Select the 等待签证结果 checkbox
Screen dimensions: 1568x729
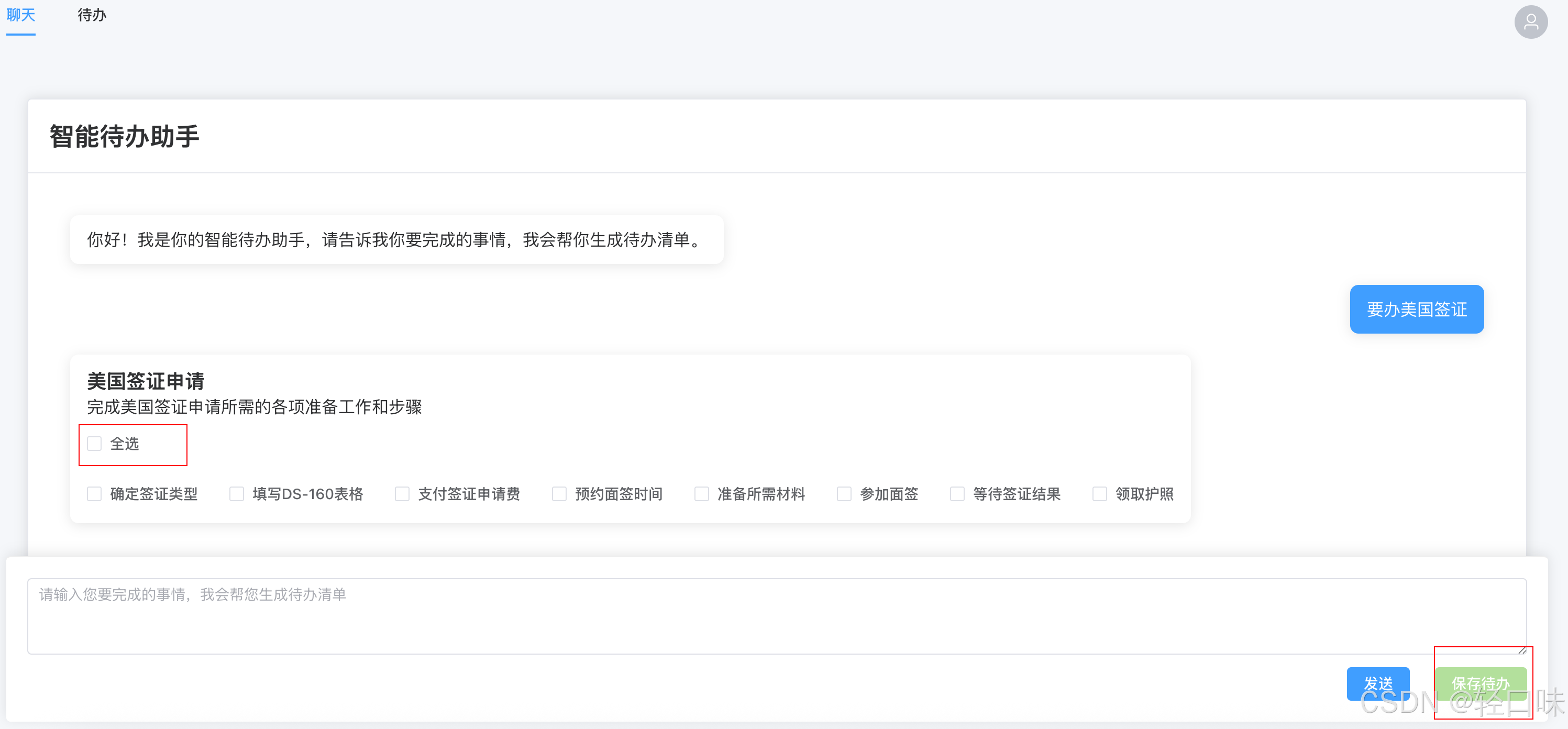click(957, 493)
